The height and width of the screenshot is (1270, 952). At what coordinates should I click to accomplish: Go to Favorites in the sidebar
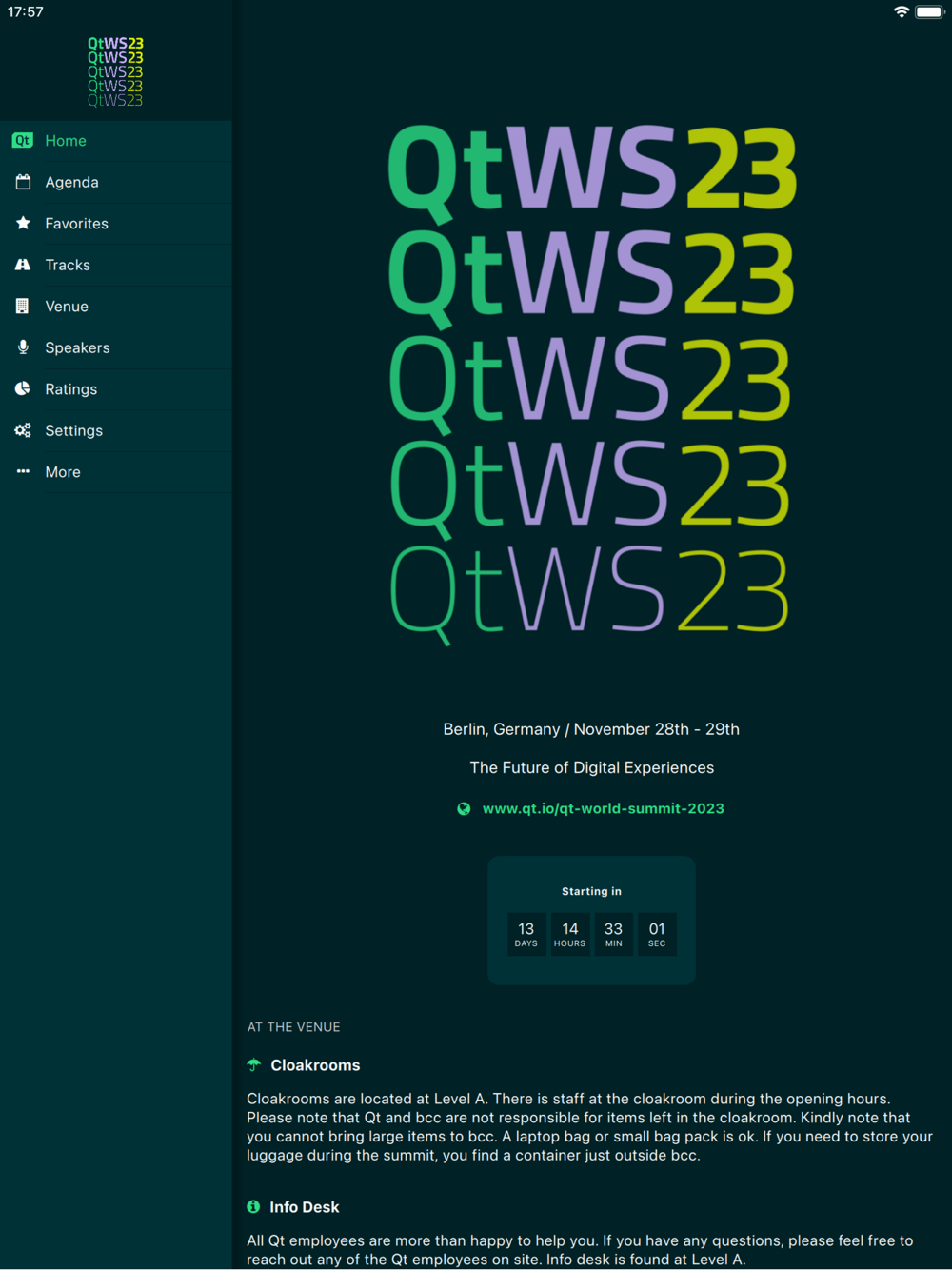(116, 224)
